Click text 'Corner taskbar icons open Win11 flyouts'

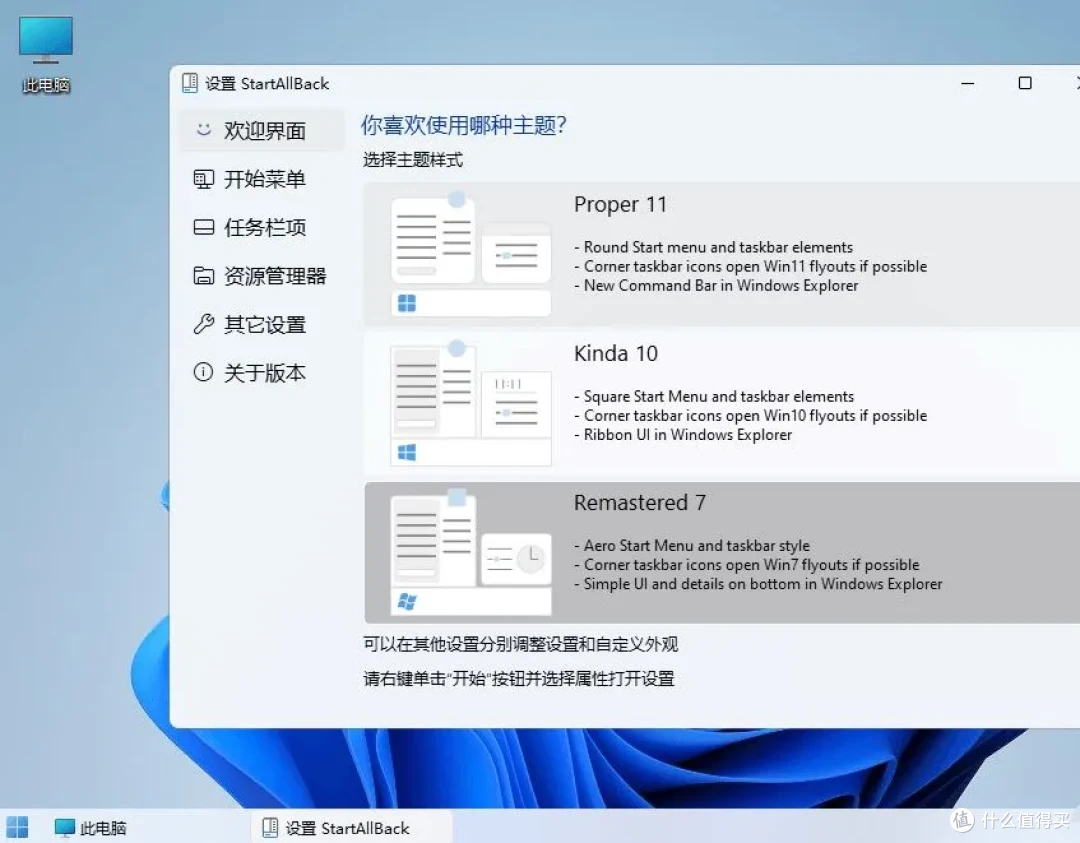coord(709,267)
